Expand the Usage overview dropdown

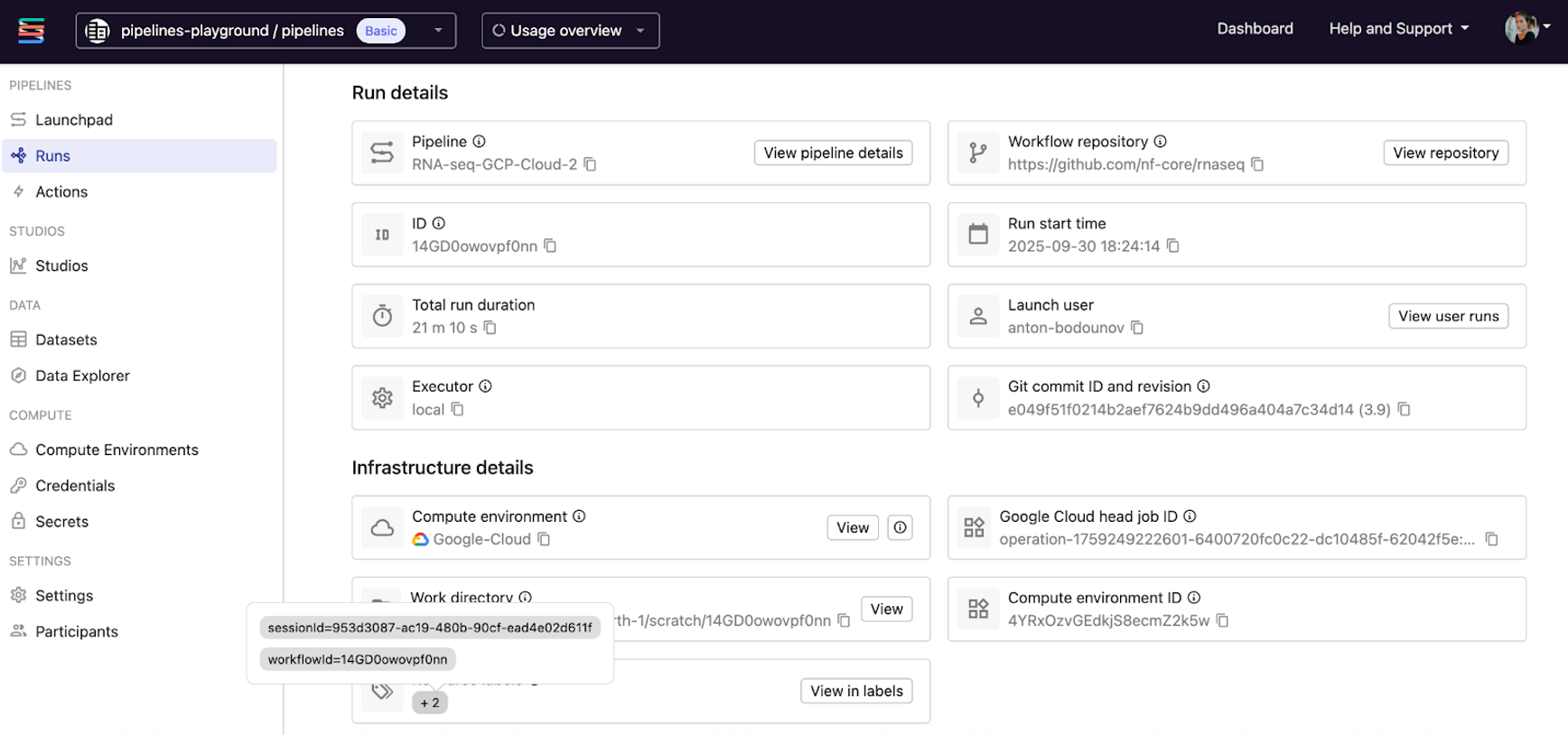pos(571,31)
